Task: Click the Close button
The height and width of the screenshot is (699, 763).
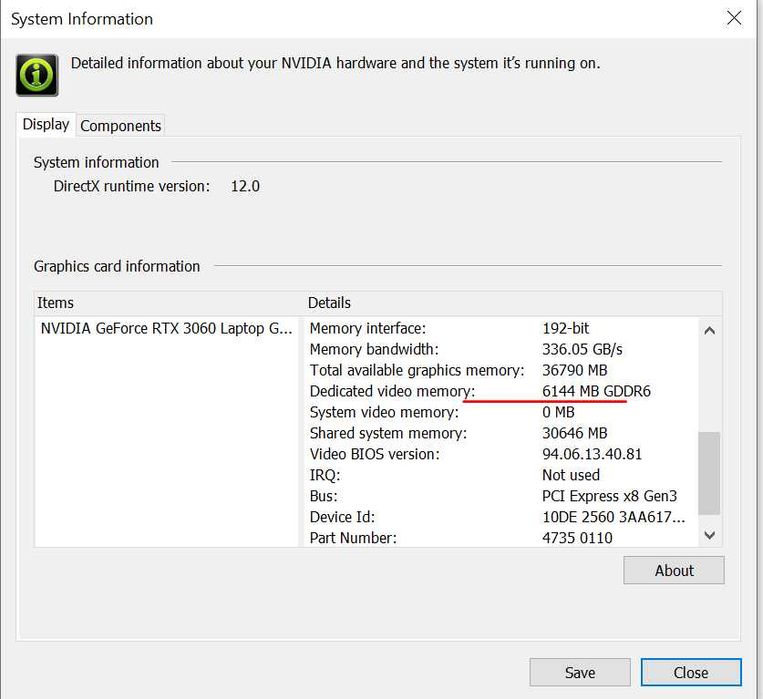Action: (x=690, y=672)
